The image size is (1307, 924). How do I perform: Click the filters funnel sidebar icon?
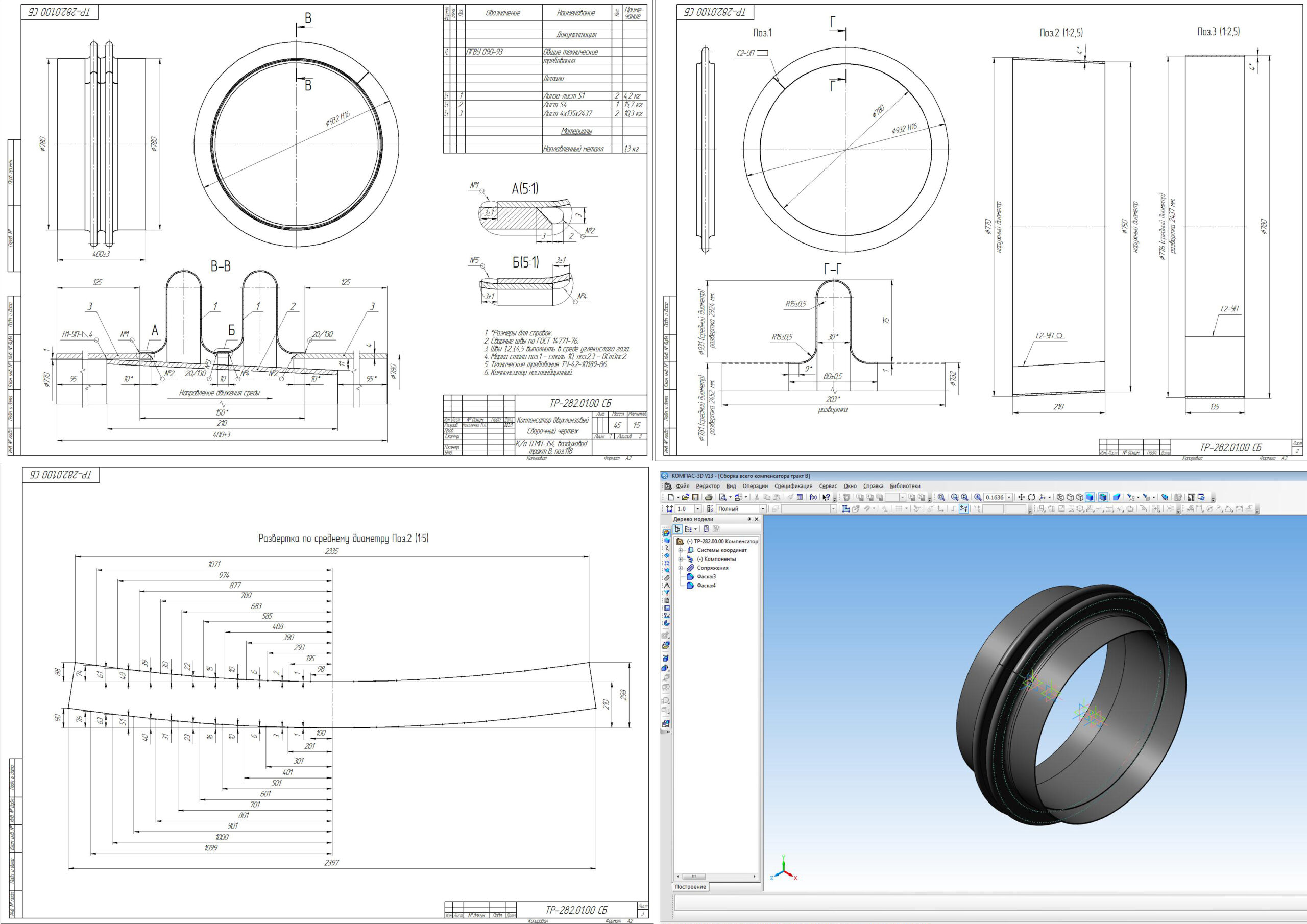pos(667,593)
